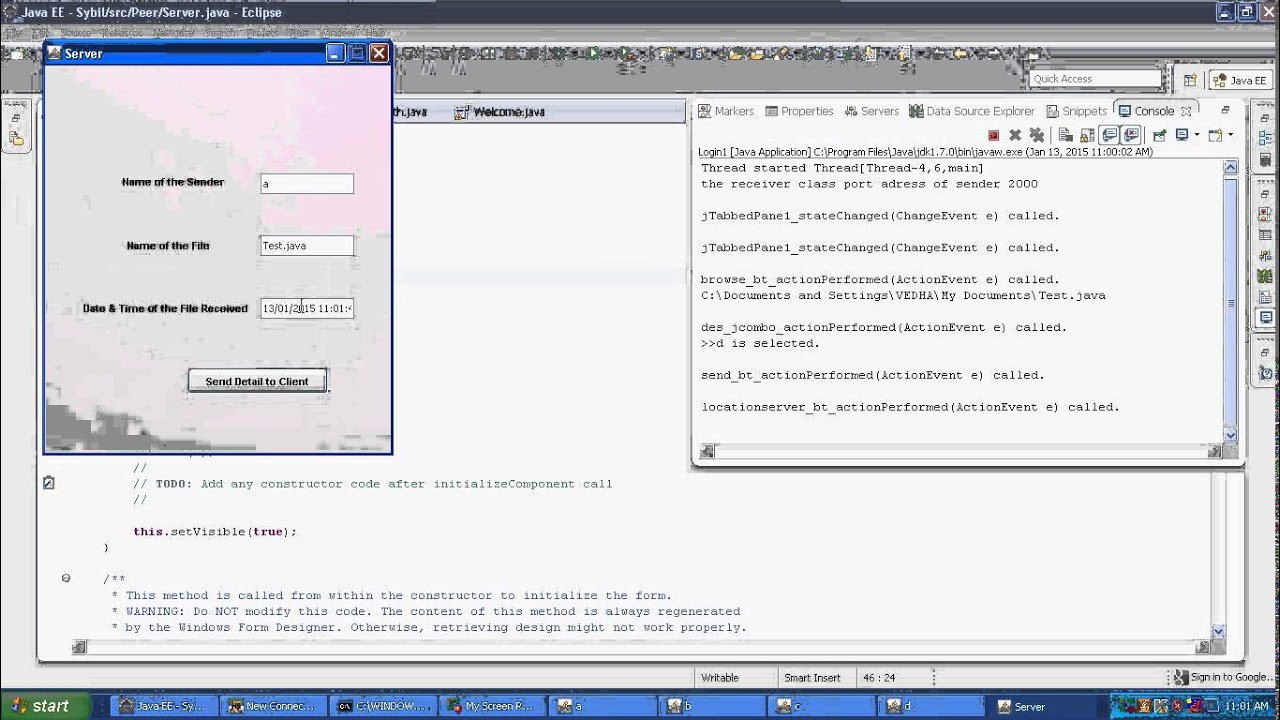Open the Open Console dropdown arrow
The width and height of the screenshot is (1280, 720).
pyautogui.click(x=1230, y=135)
